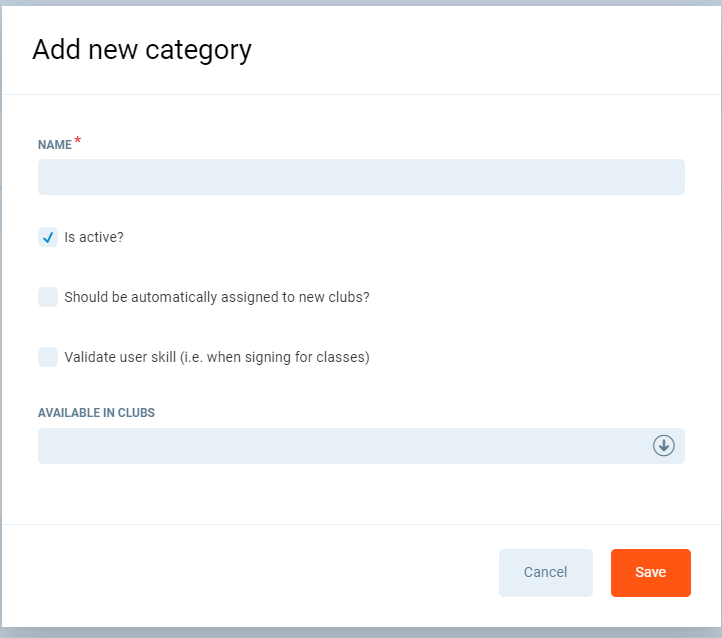This screenshot has width=722, height=638.
Task: Click the 'Is active?' label text
Action: 94,238
